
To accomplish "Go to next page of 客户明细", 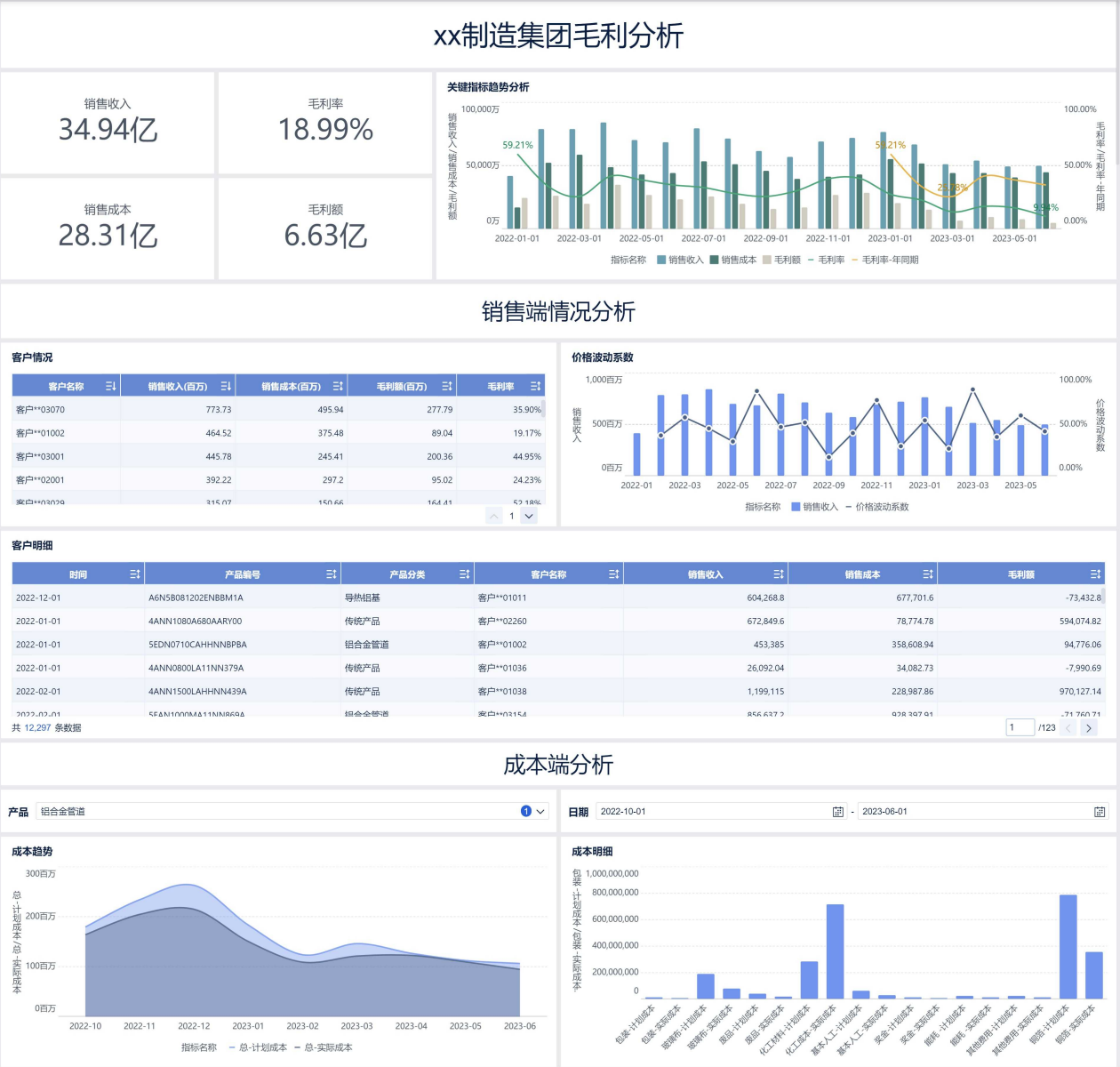I will (x=1089, y=727).
